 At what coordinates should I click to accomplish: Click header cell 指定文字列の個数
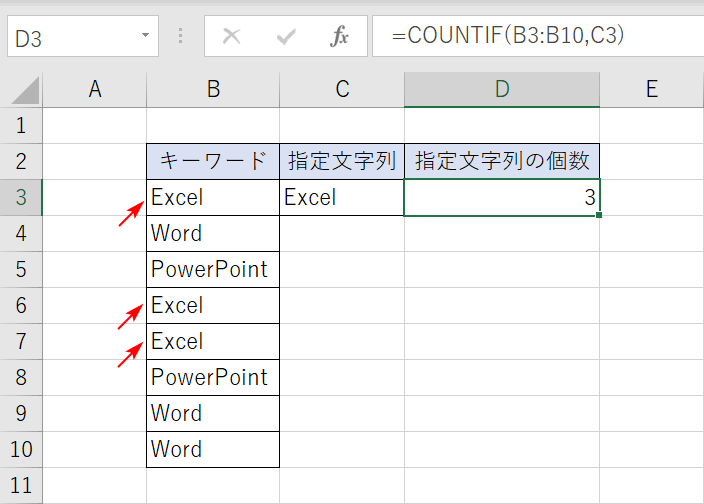502,162
